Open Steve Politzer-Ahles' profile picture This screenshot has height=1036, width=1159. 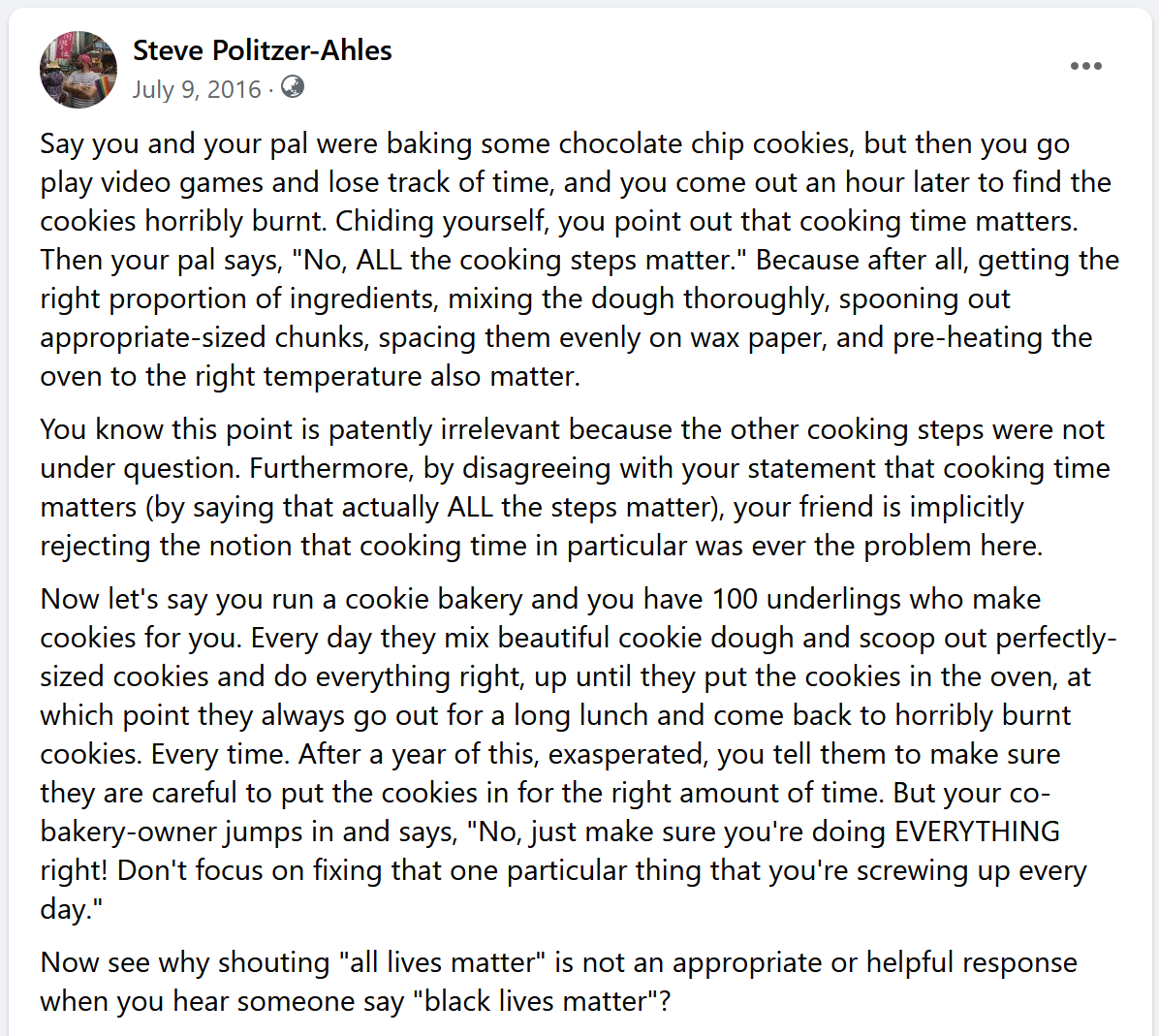[x=78, y=70]
